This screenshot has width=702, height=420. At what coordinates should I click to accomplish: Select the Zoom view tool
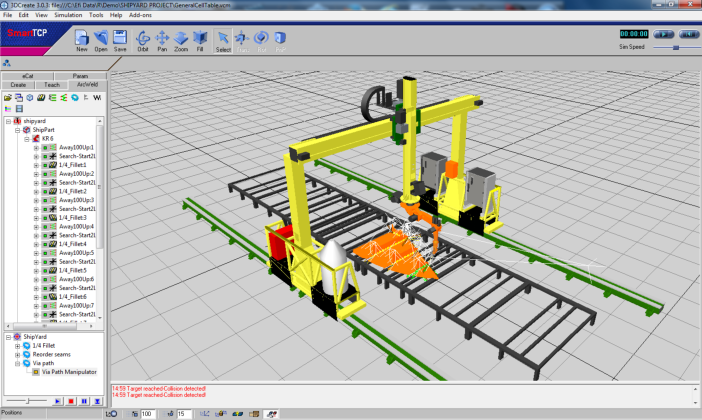[x=181, y=39]
